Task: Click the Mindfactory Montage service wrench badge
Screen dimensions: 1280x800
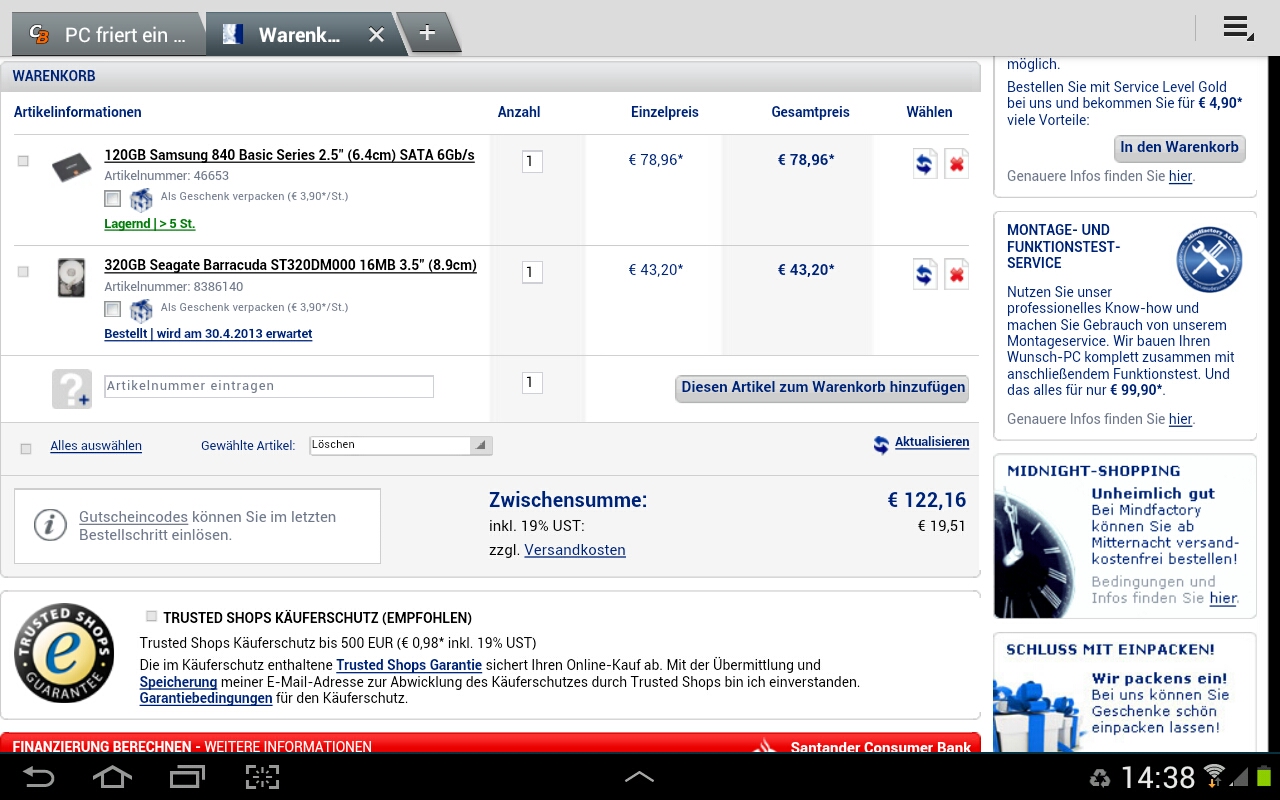Action: pyautogui.click(x=1209, y=260)
